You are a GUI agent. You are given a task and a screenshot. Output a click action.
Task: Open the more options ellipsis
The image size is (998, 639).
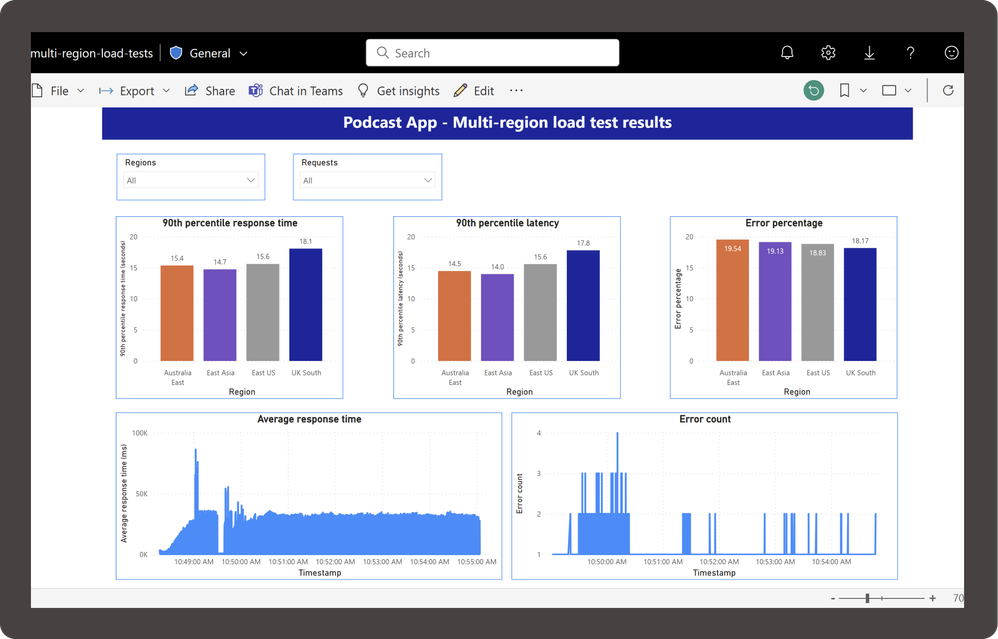coord(516,90)
